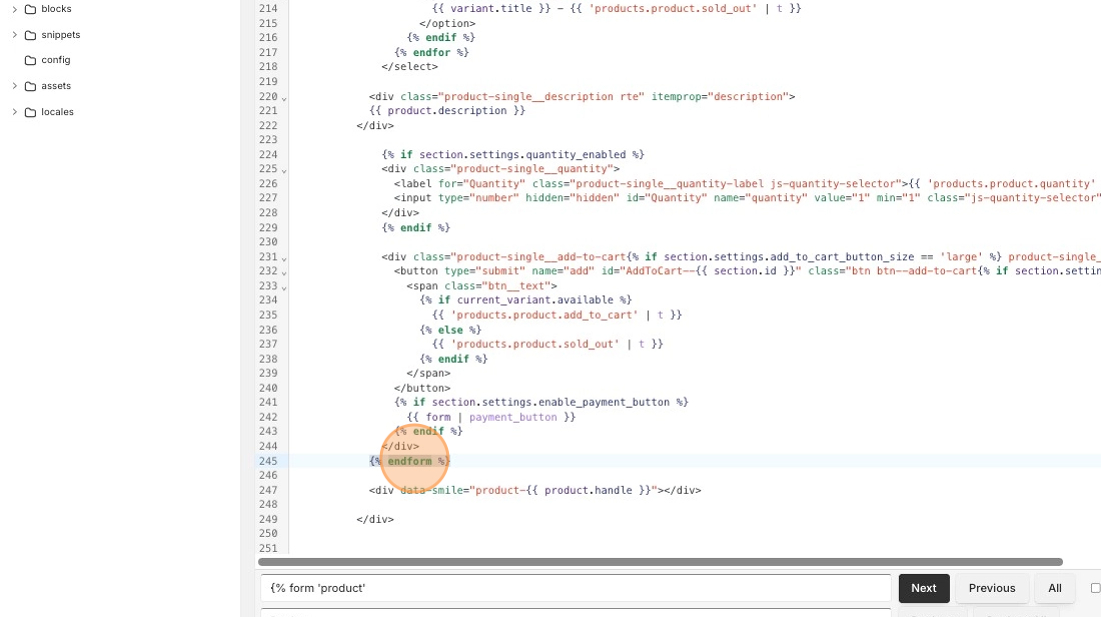Click the locales folder icon
Screen dimensions: 1101x617
click(x=30, y=112)
